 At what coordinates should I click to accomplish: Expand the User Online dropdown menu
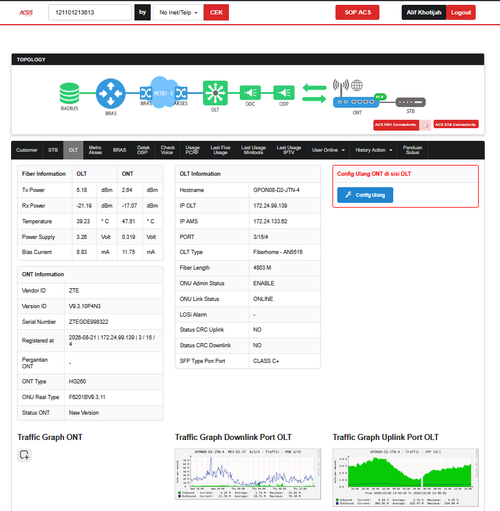click(328, 150)
